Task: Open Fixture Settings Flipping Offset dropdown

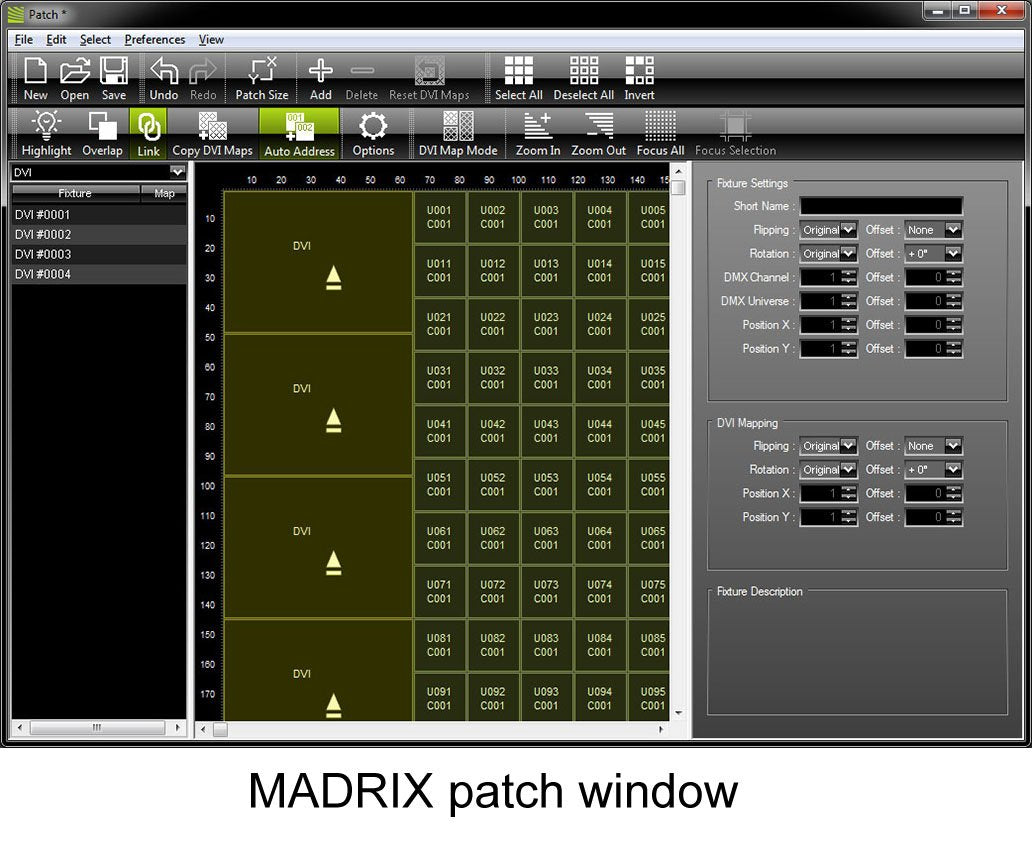Action: pyautogui.click(x=933, y=230)
